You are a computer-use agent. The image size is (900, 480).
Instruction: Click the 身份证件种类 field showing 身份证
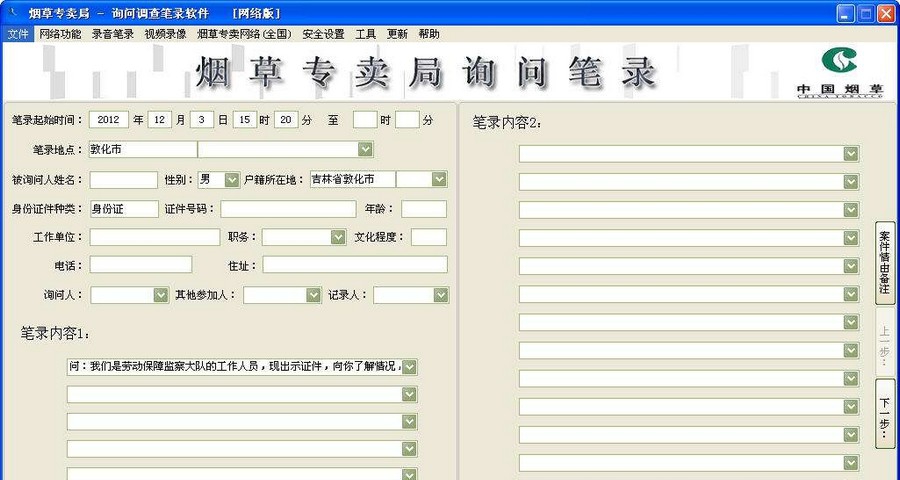click(124, 209)
